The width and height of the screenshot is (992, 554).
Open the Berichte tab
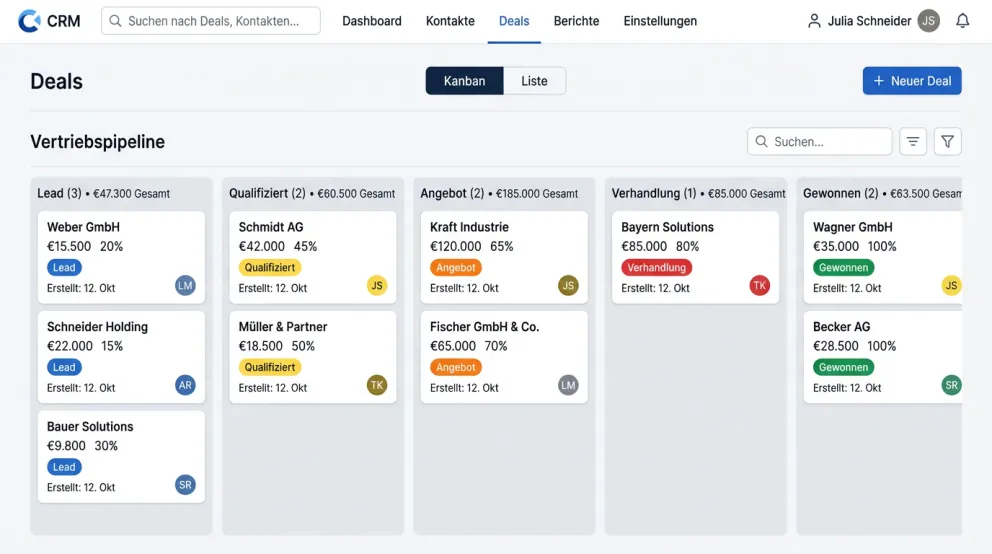point(576,21)
